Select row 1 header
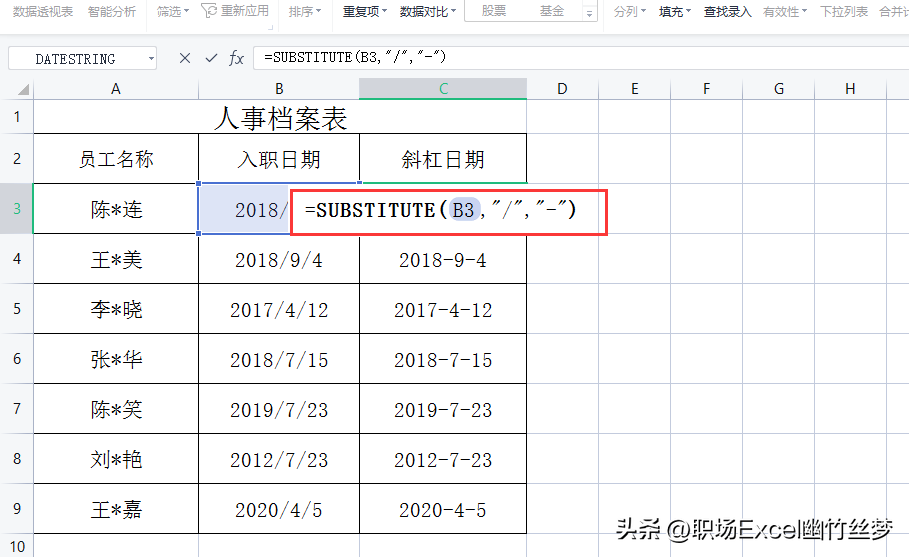 pos(17,117)
